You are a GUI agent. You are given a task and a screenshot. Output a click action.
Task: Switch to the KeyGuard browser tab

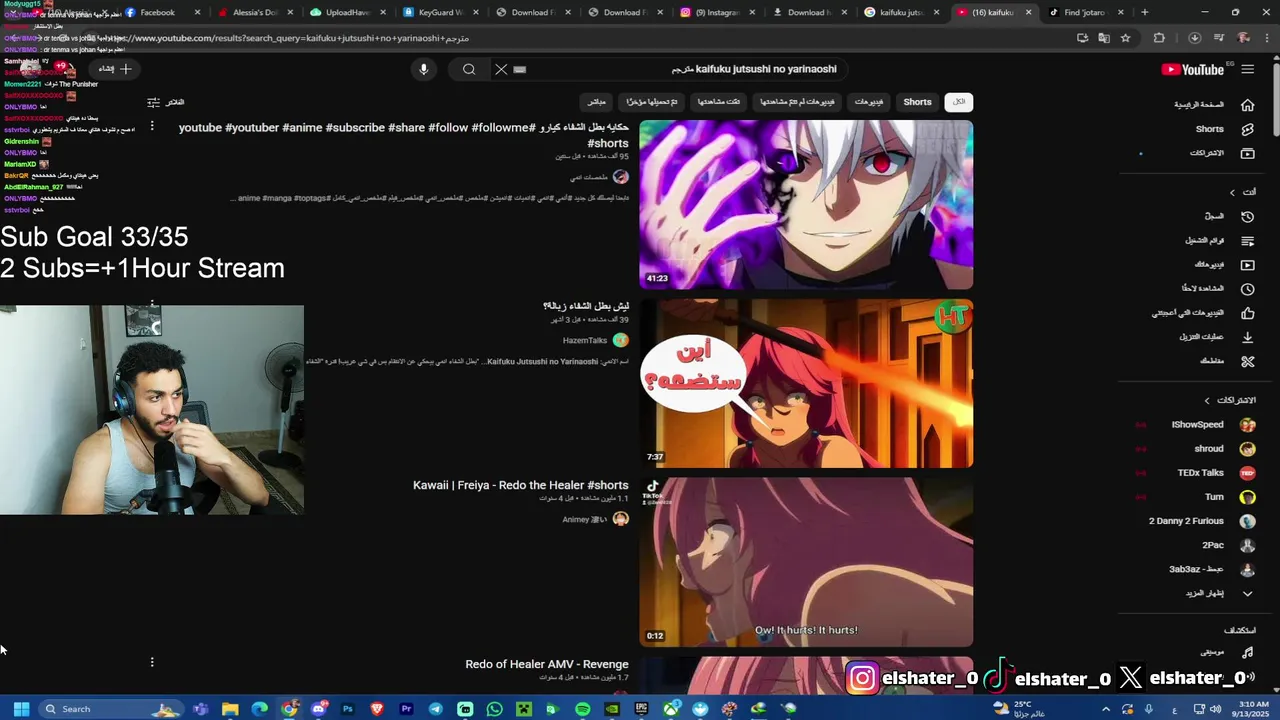coord(440,12)
